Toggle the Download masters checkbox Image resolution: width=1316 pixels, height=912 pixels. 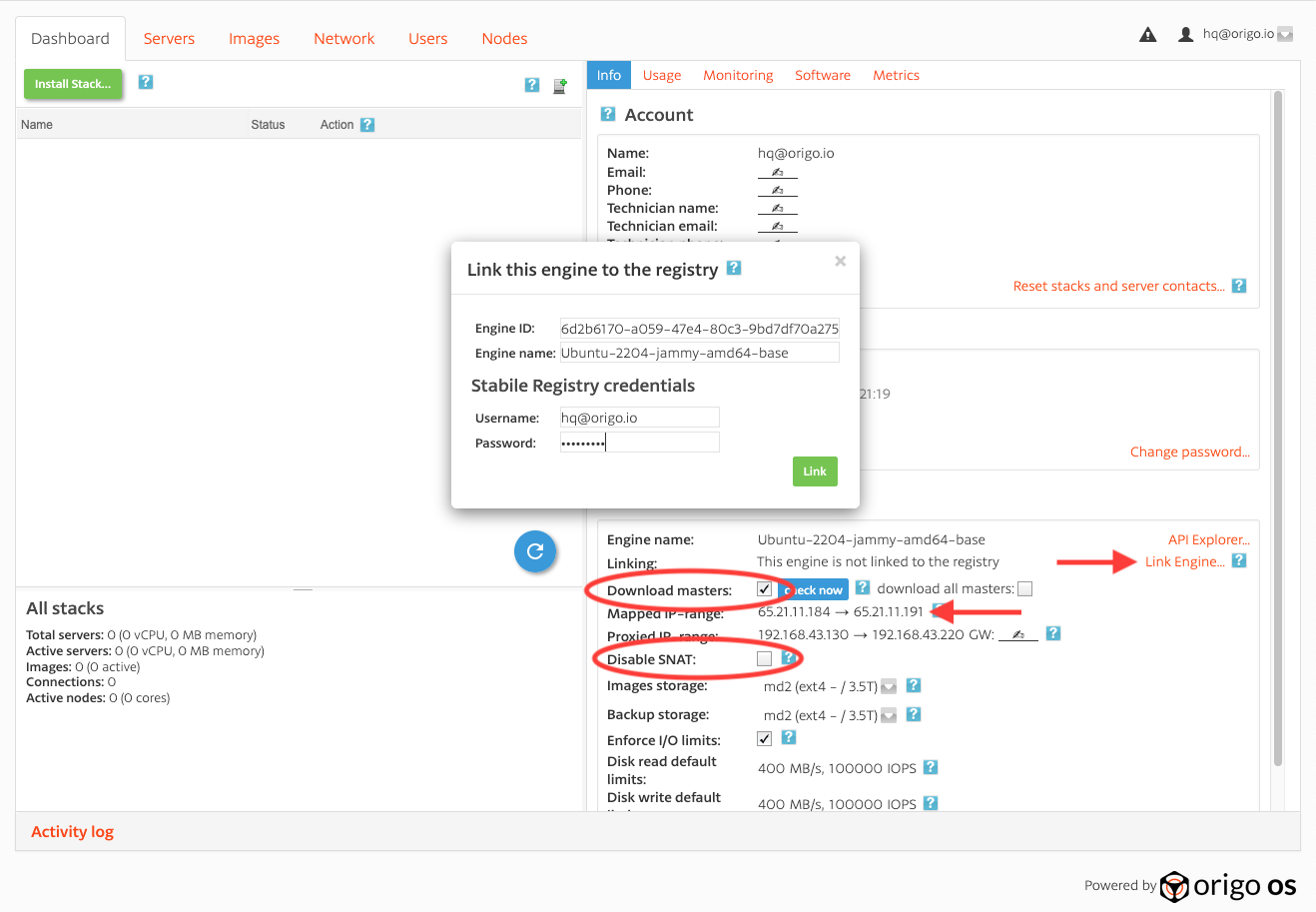(765, 589)
